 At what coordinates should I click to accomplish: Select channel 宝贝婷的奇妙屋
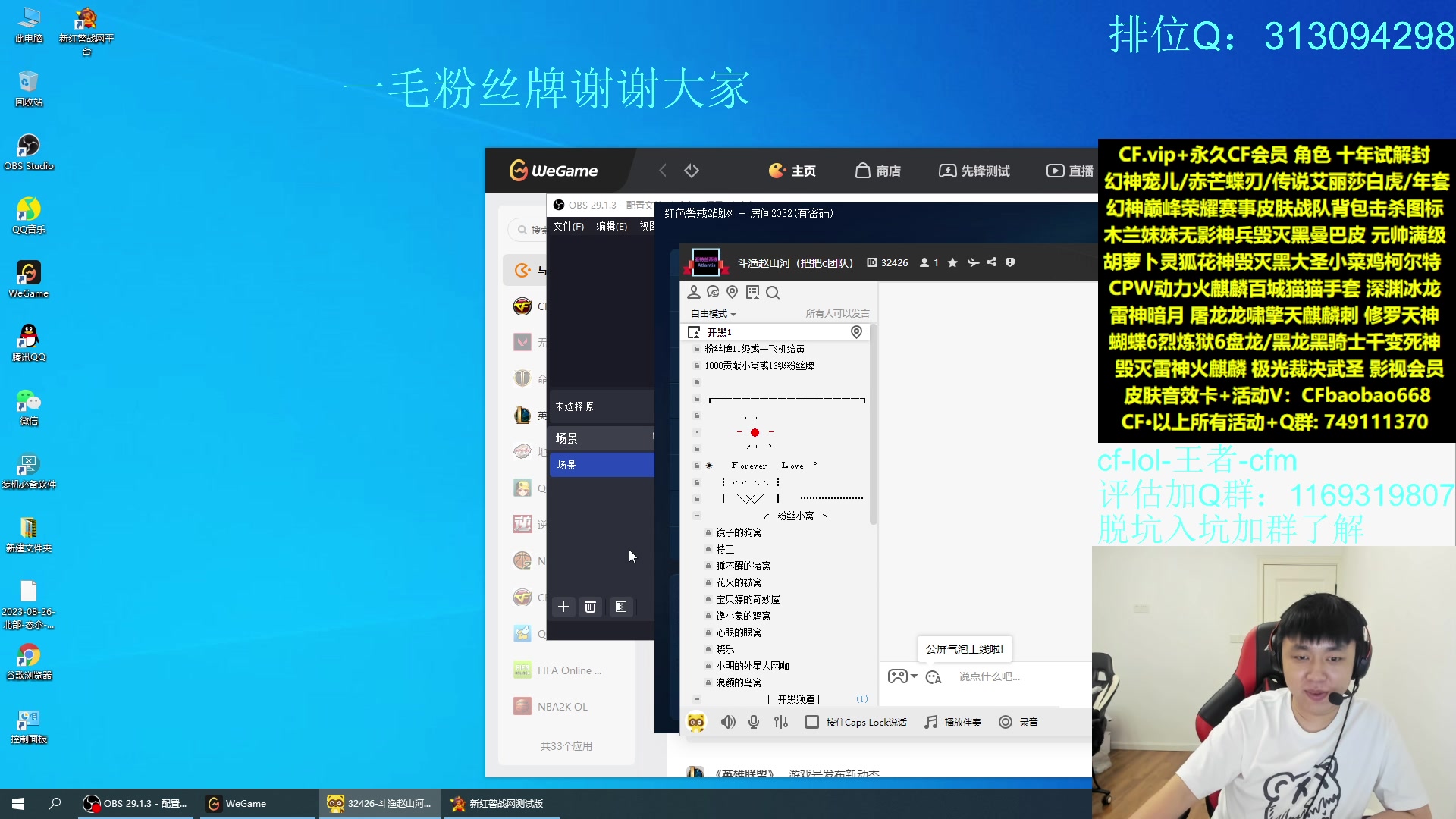tap(748, 599)
